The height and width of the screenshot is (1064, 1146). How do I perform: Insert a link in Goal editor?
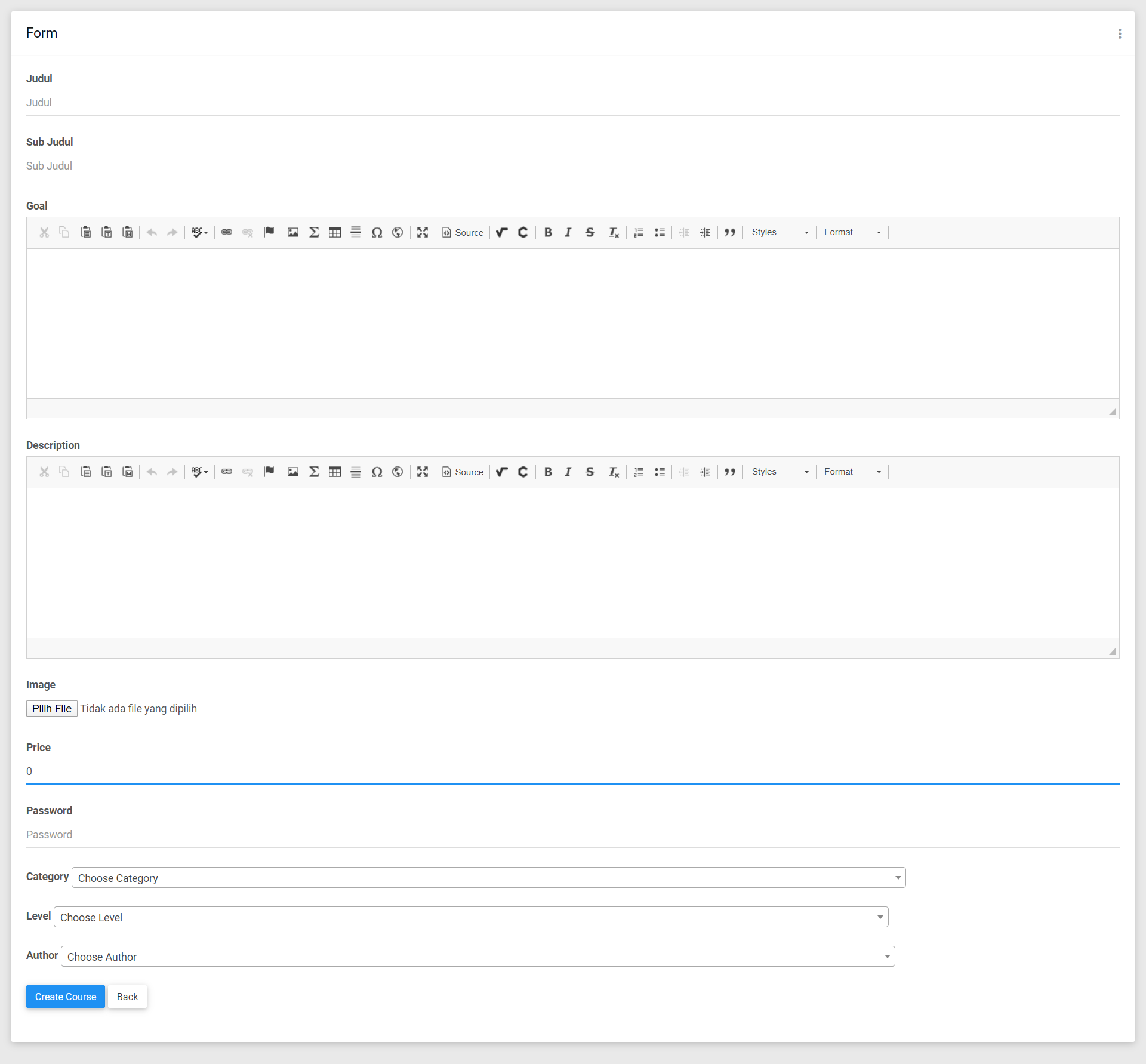(x=227, y=232)
